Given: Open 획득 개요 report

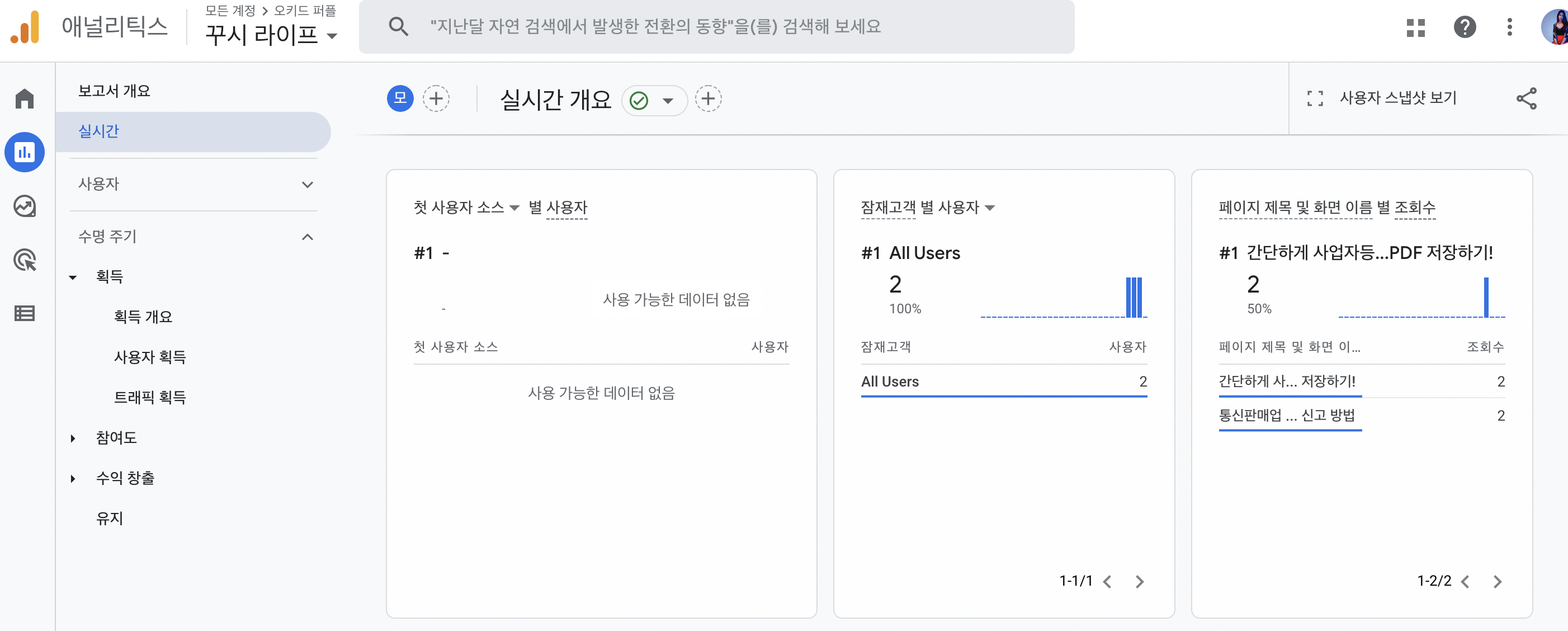Looking at the screenshot, I should coord(143,317).
